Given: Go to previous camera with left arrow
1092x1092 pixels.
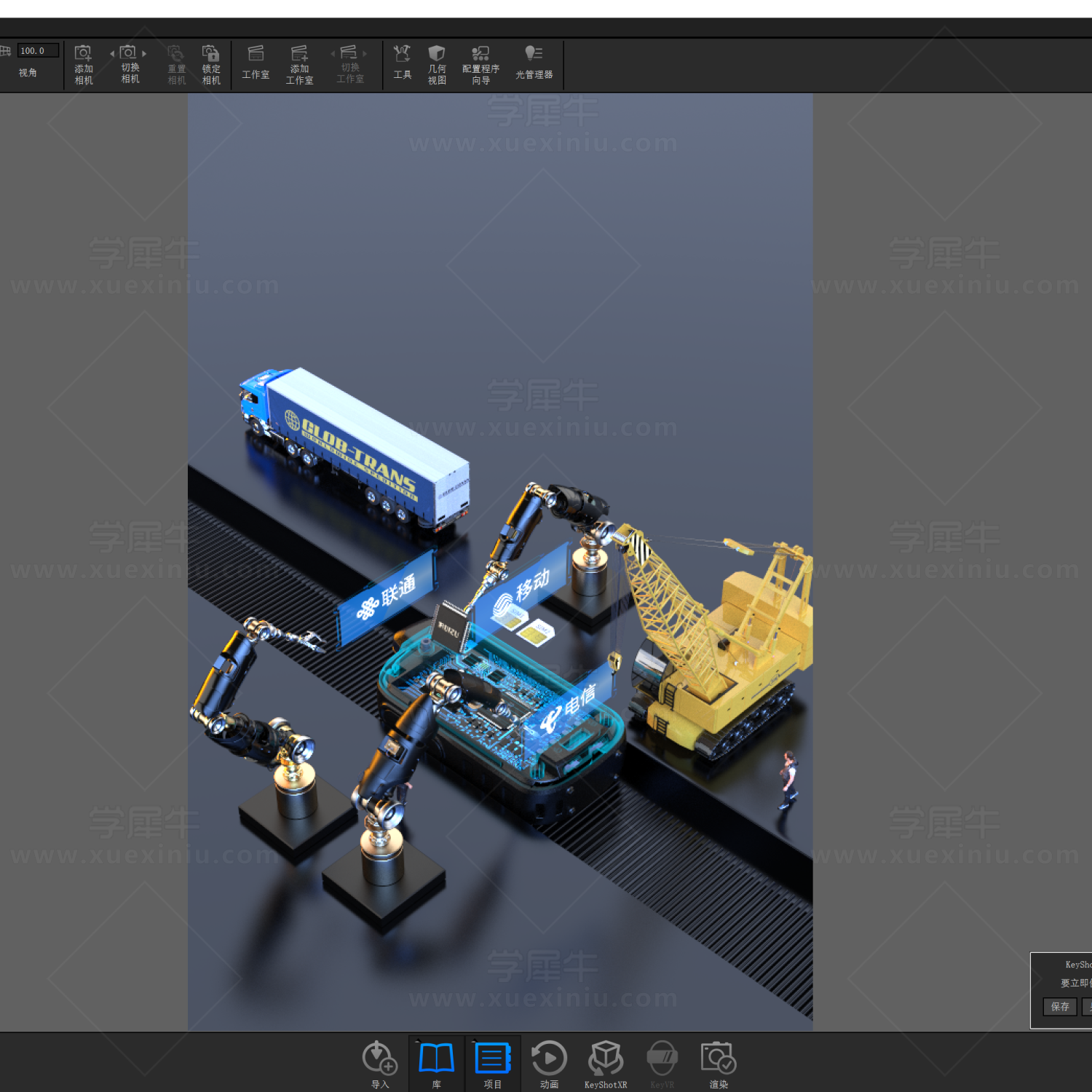Looking at the screenshot, I should point(112,54).
